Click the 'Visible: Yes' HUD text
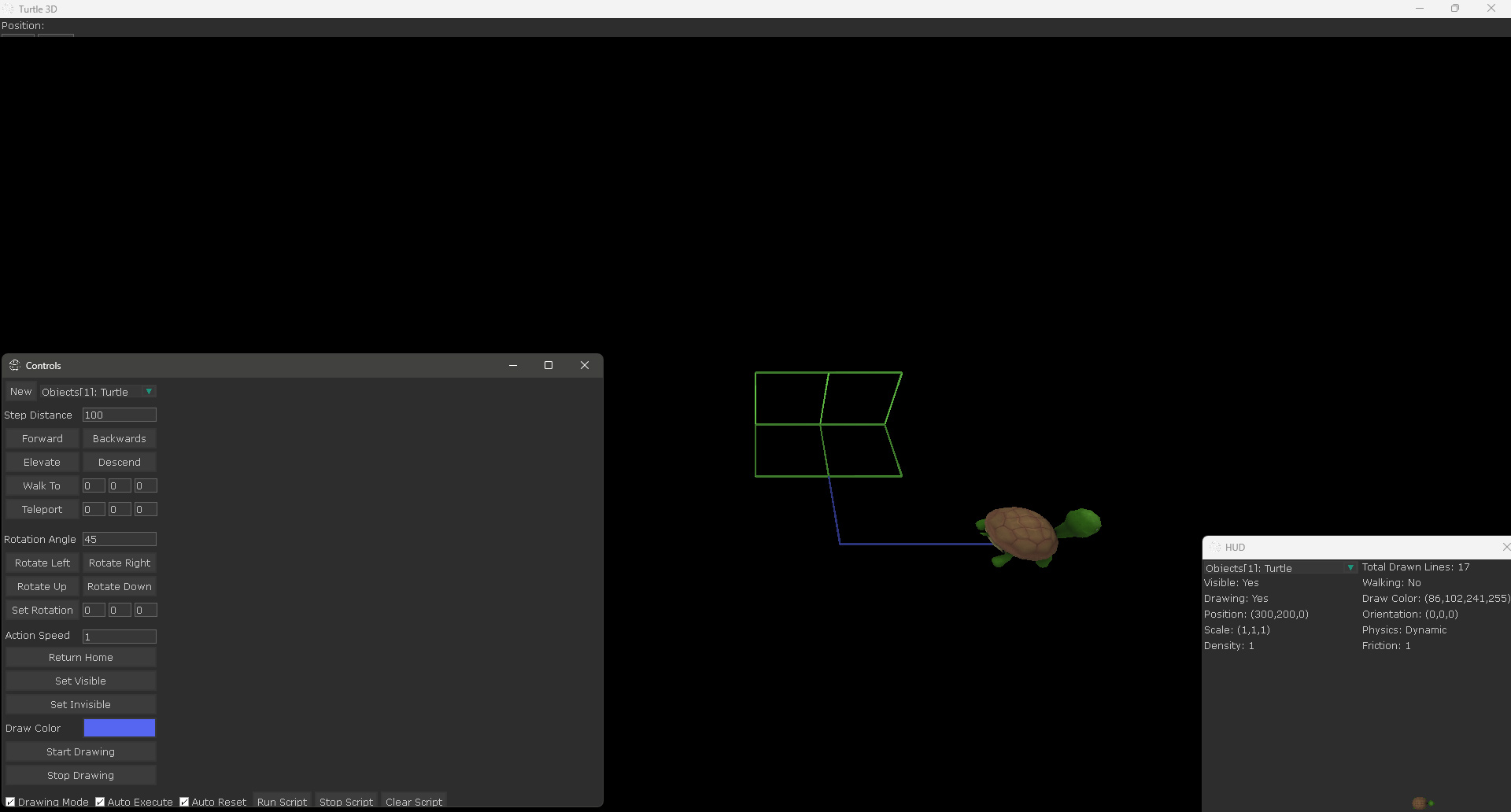 coord(1232,583)
